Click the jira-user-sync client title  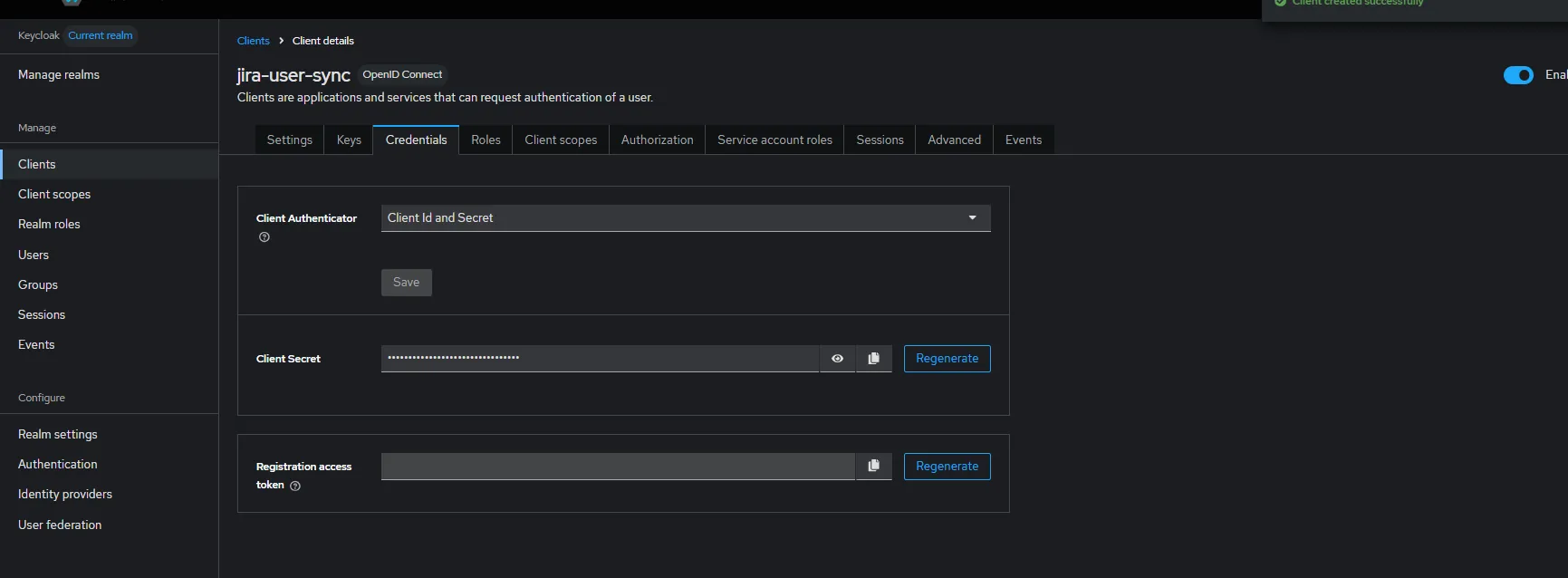click(293, 75)
